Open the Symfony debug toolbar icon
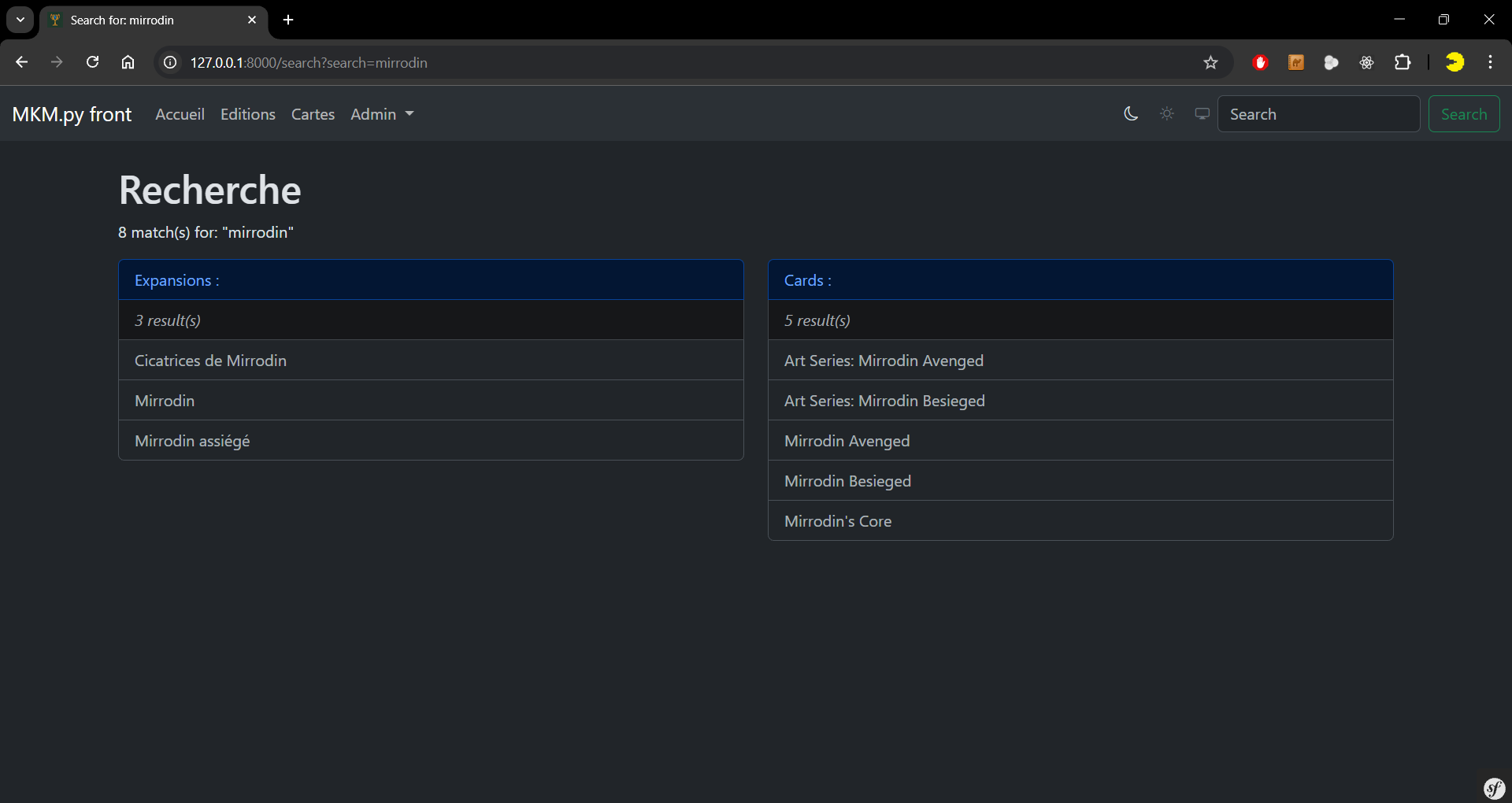Screen dimensions: 1512x803 pyautogui.click(x=1494, y=788)
